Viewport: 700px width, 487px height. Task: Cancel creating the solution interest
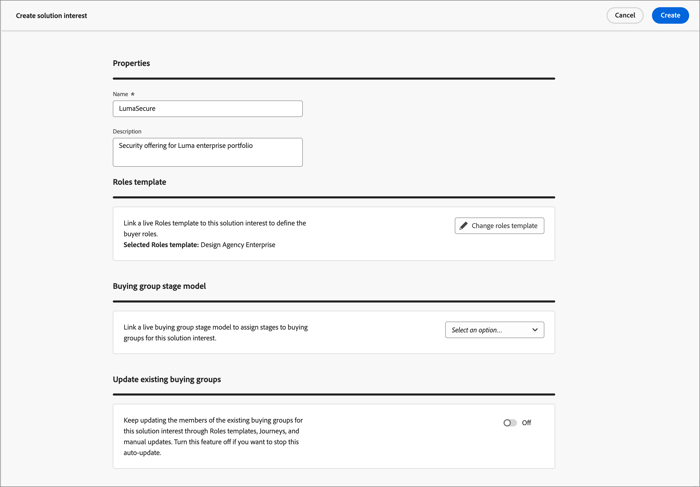625,15
